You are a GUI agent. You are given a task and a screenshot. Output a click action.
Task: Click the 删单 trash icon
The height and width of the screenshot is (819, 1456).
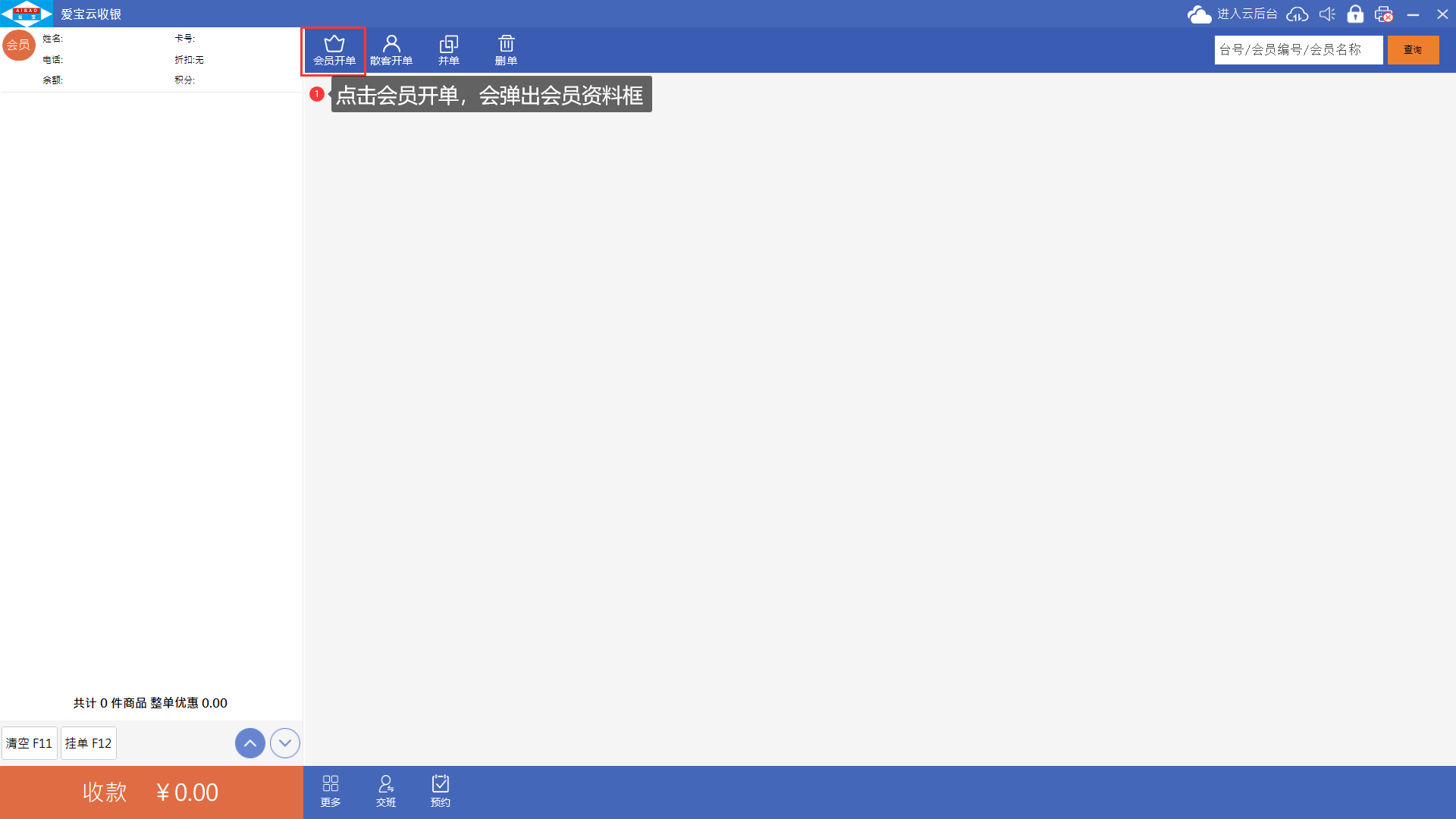point(506,50)
